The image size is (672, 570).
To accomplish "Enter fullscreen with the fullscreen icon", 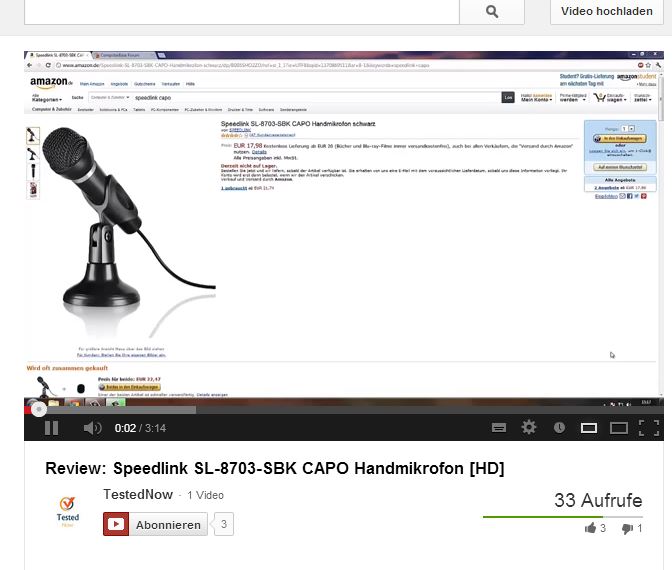I will 649,428.
